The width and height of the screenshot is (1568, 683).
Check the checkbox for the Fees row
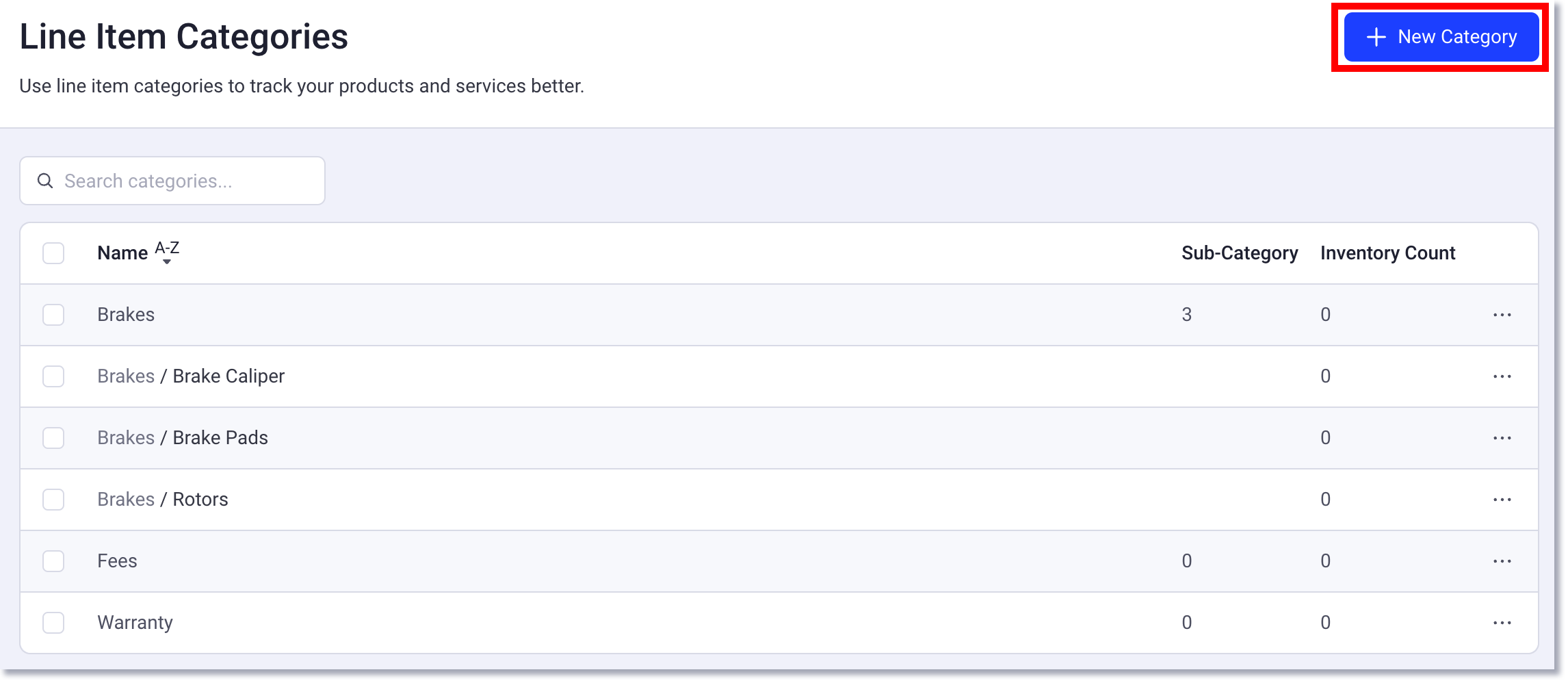click(x=53, y=560)
